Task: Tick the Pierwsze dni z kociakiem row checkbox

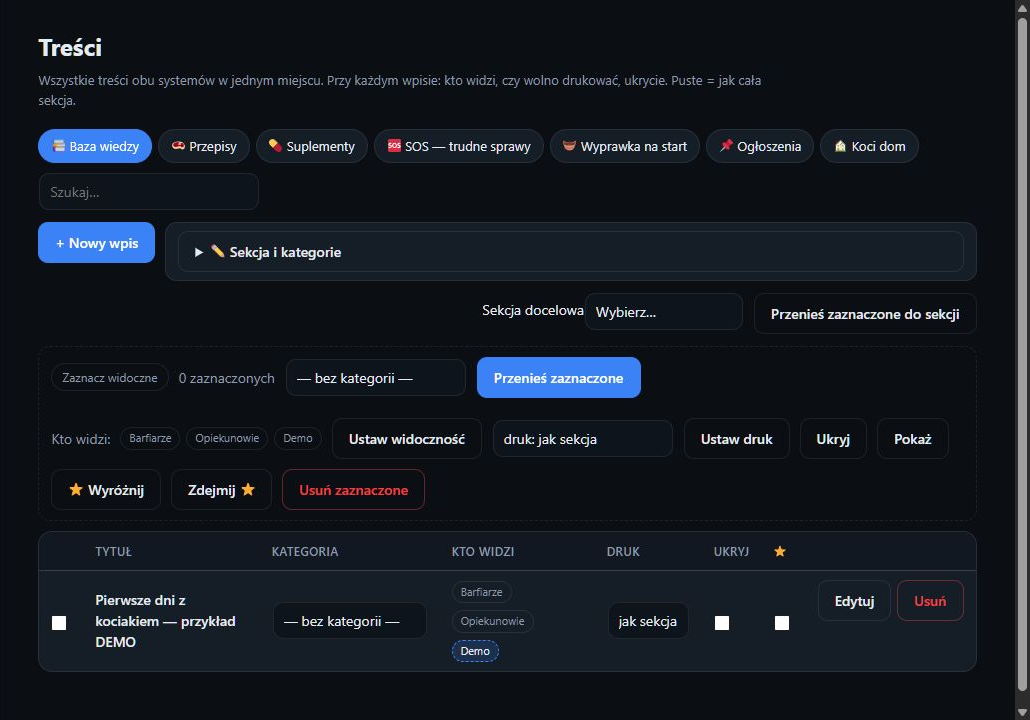Action: [59, 623]
